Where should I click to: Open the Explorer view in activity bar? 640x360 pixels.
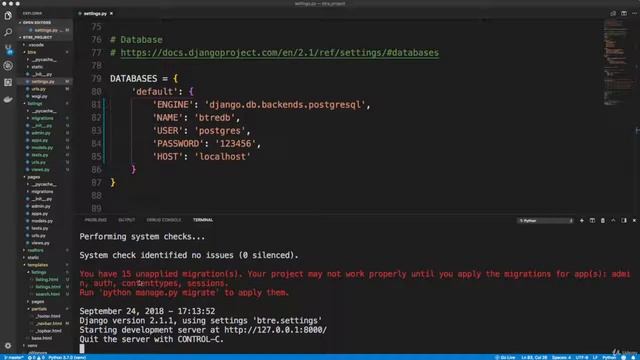(8, 16)
